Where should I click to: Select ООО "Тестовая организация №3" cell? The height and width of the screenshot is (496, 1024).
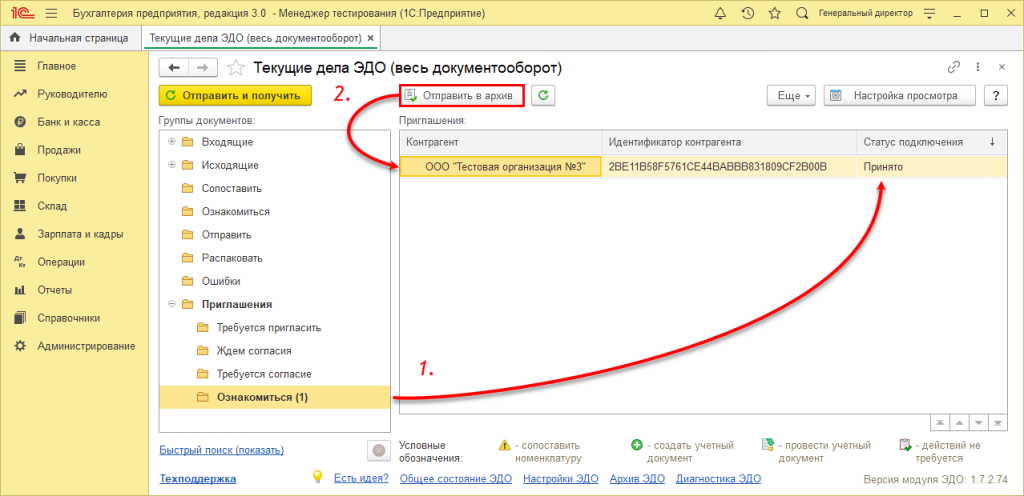click(x=501, y=166)
